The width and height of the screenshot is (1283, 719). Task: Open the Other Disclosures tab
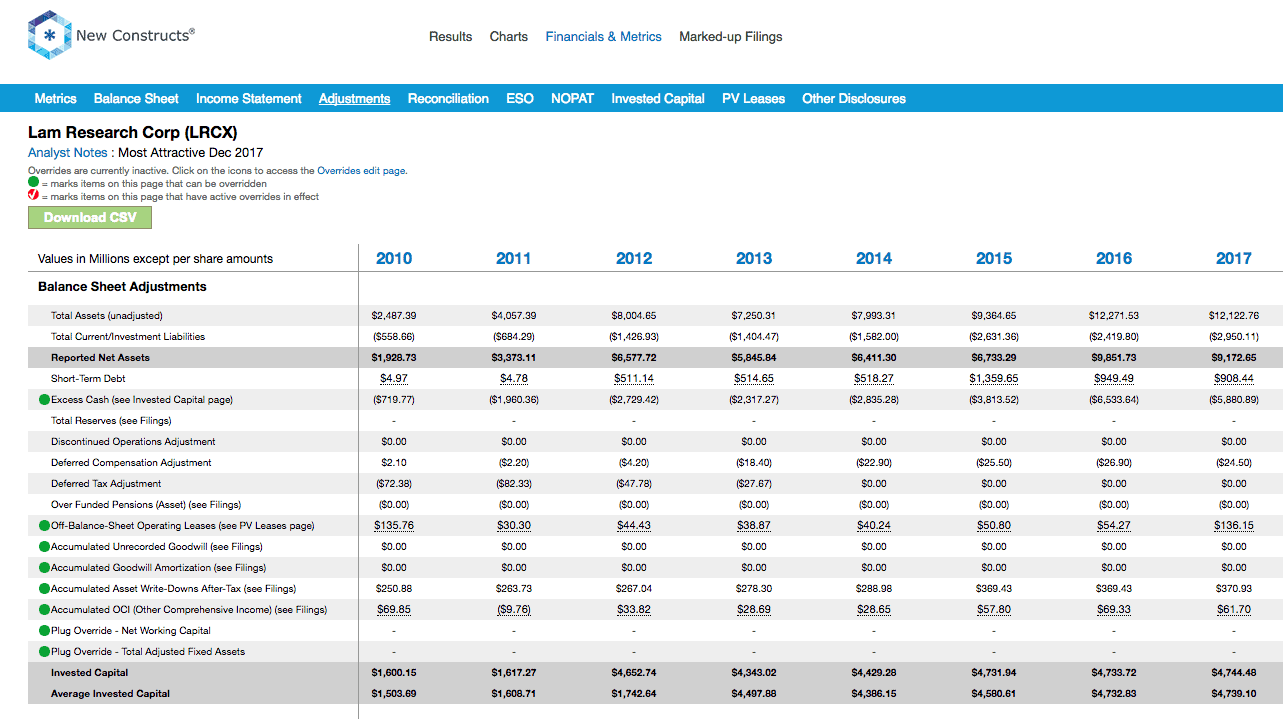[854, 98]
